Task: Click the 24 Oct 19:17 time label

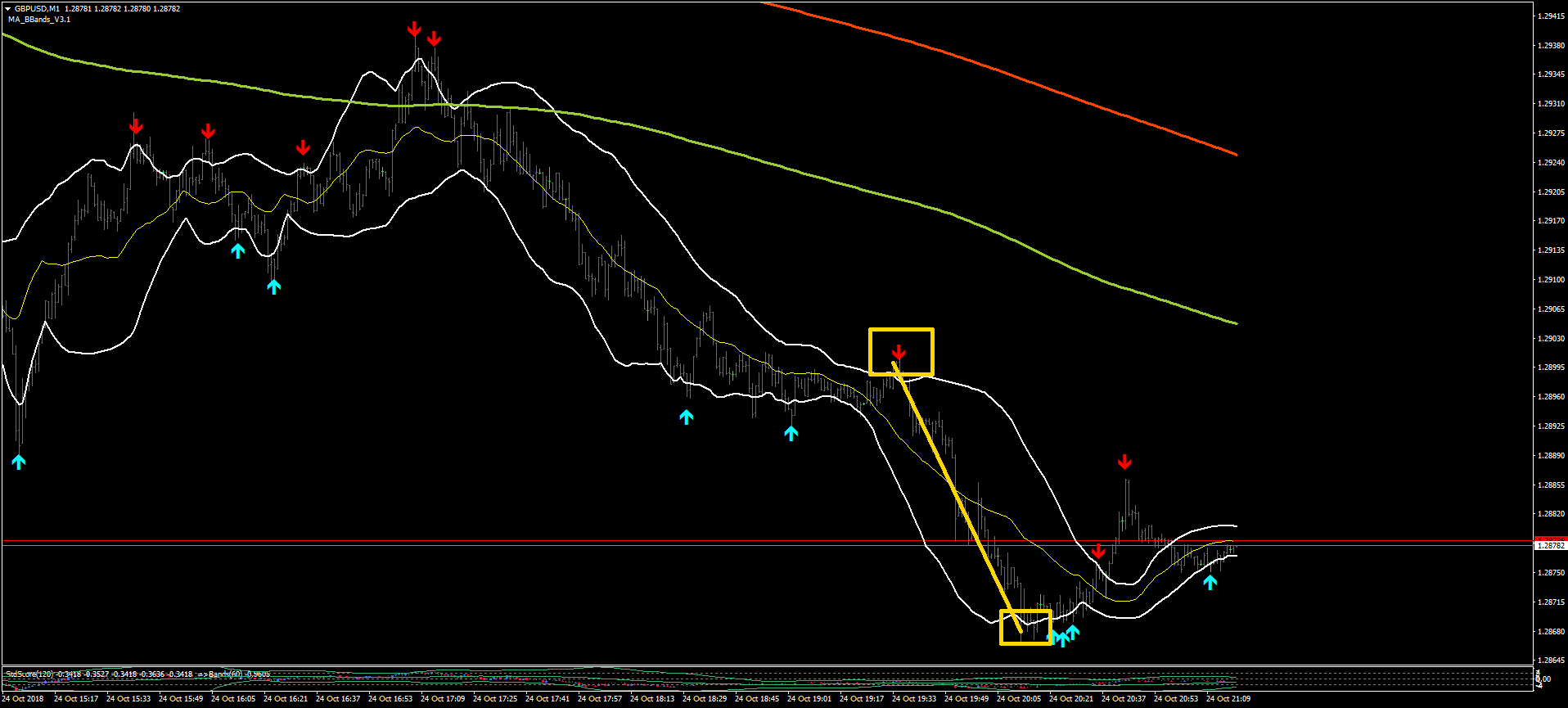Action: (x=862, y=699)
